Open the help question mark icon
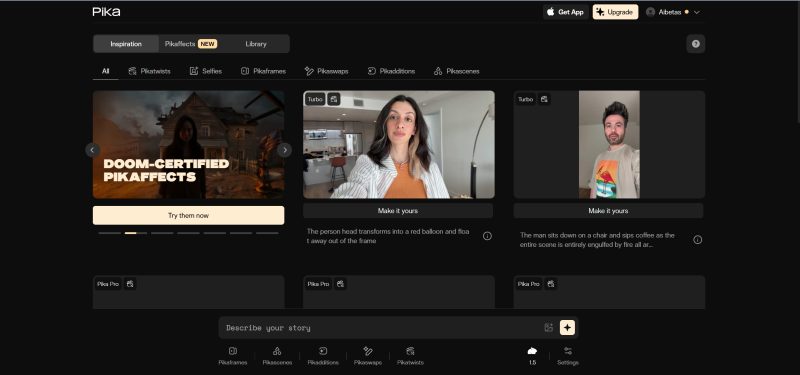Screen dimensions: 800x375 point(695,44)
